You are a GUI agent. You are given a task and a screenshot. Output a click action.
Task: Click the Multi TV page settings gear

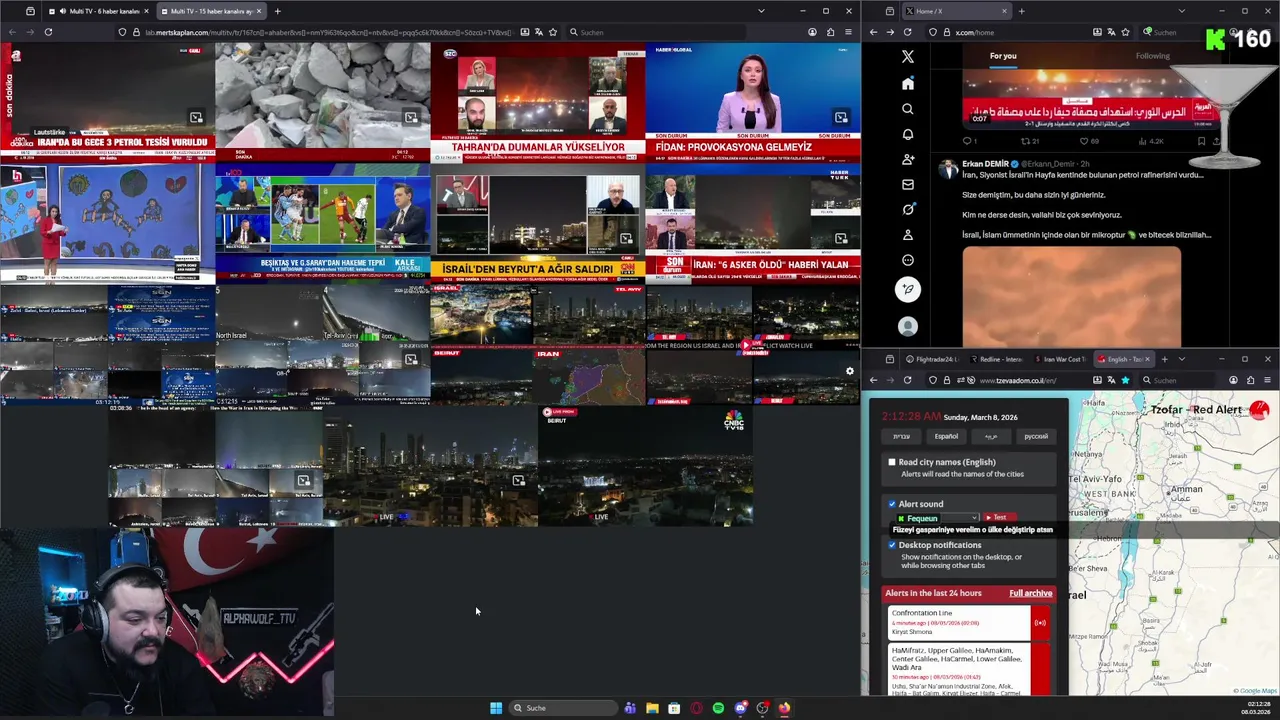pos(850,371)
